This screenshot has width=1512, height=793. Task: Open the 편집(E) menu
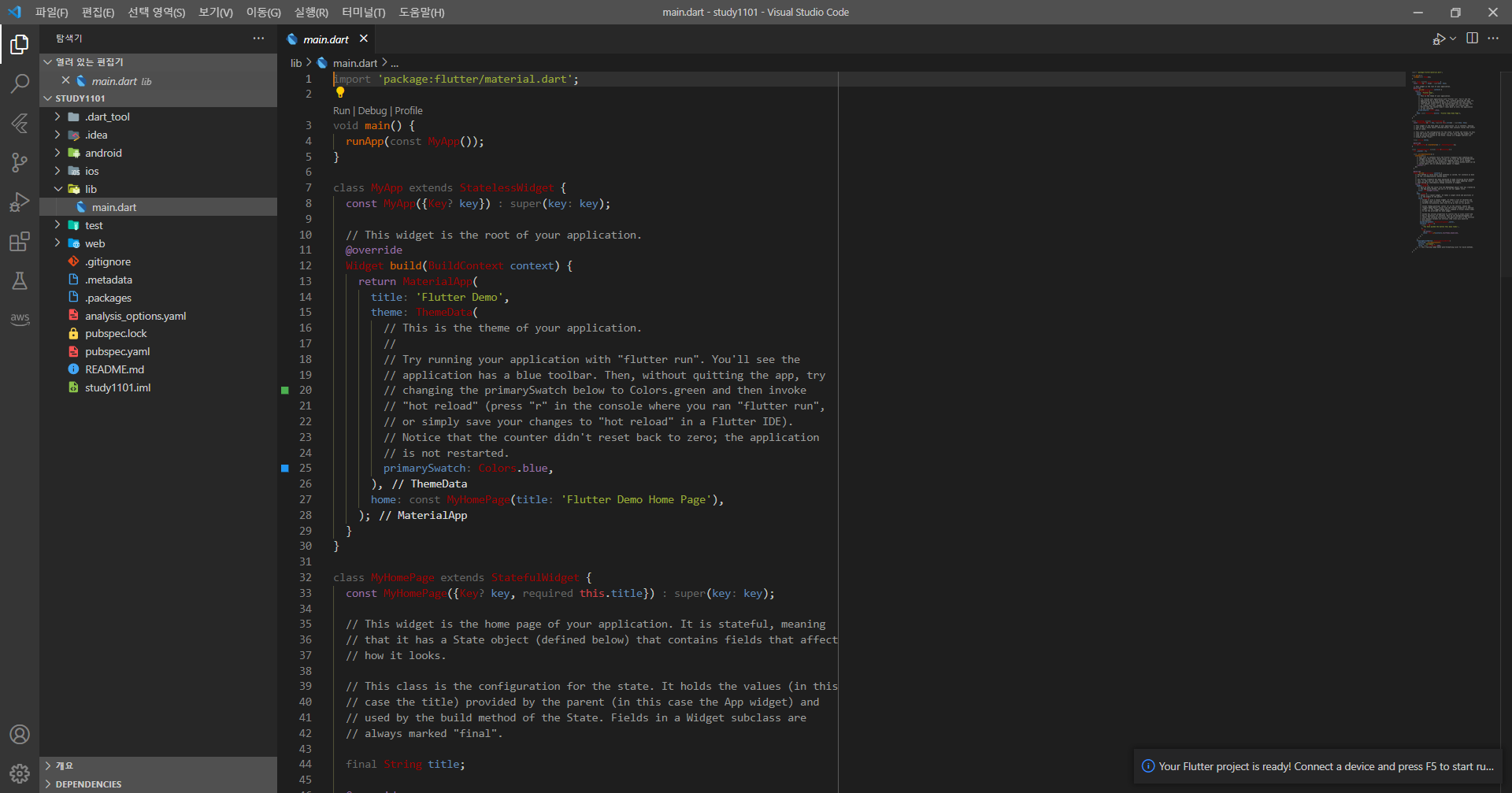[x=98, y=13]
